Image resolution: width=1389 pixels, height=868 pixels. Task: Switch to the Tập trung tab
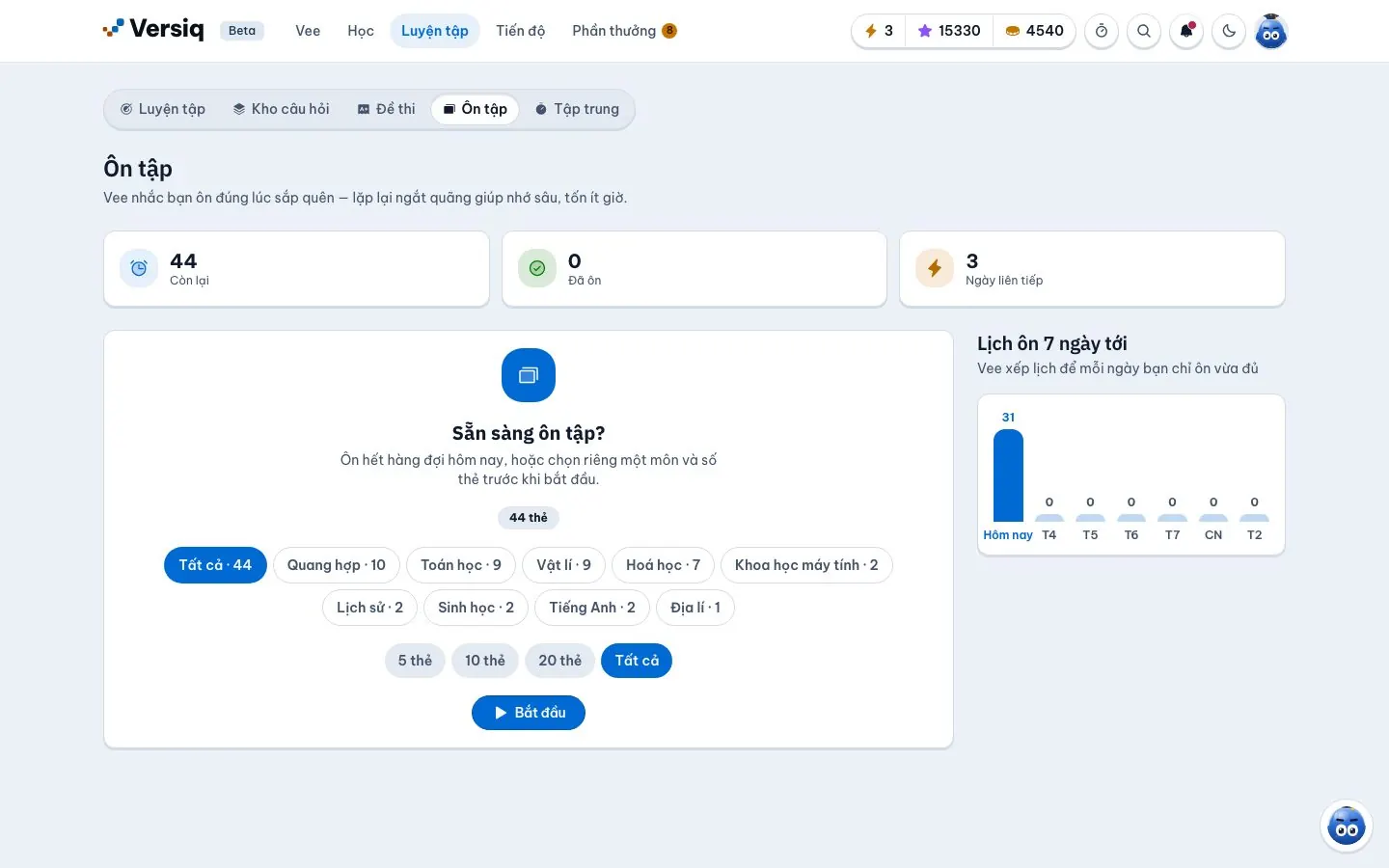click(577, 109)
